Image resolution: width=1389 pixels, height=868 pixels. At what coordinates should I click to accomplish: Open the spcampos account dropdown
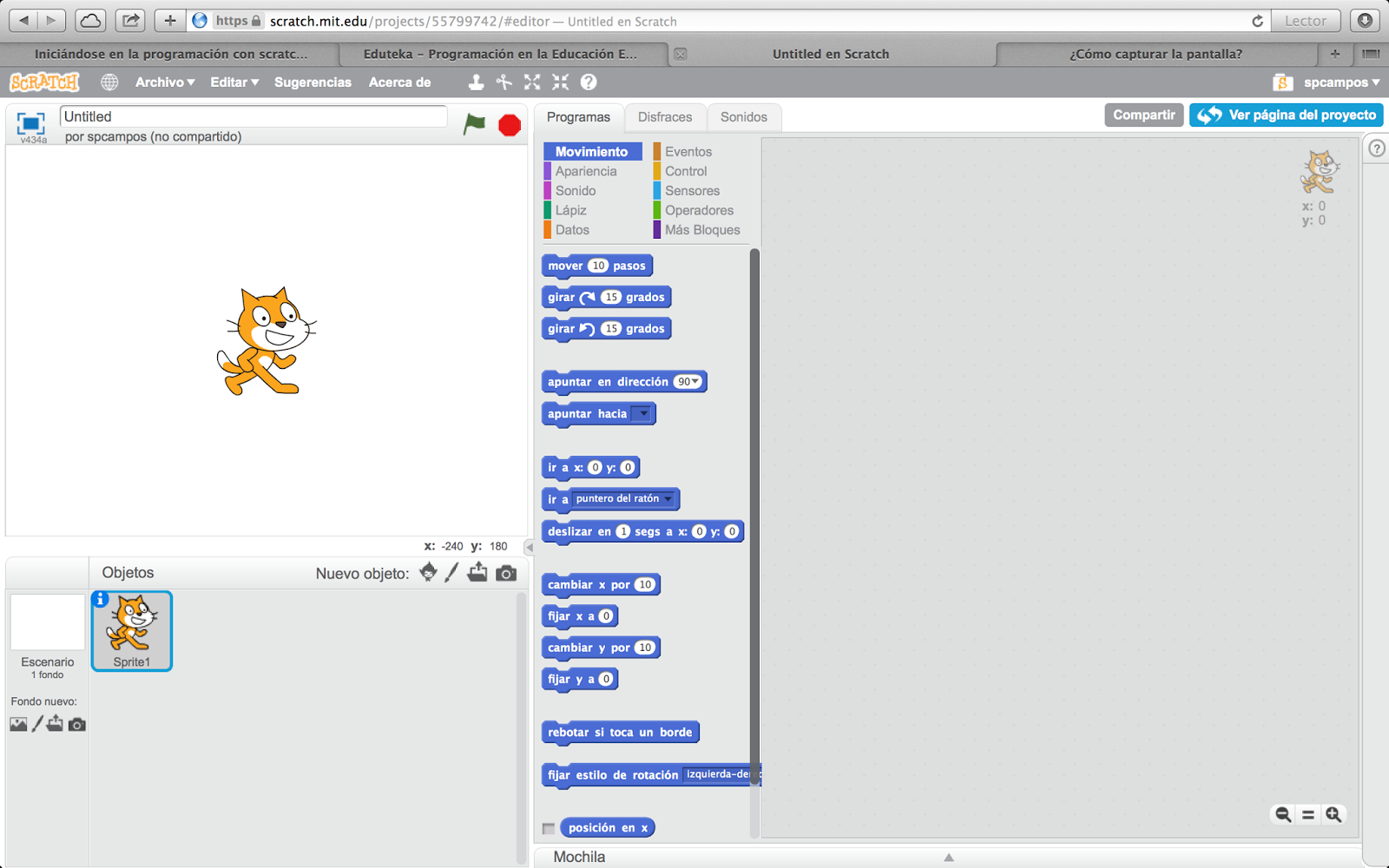(1337, 82)
